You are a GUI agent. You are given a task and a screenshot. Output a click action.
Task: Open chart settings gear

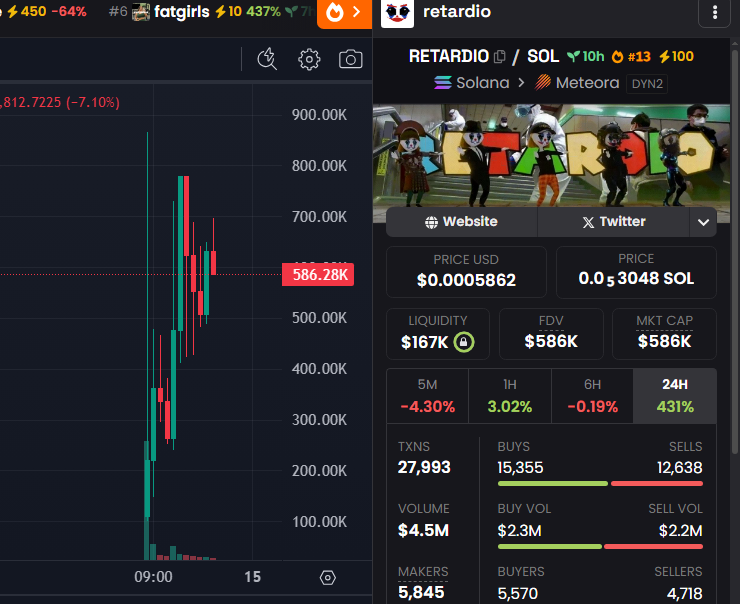(x=309, y=59)
